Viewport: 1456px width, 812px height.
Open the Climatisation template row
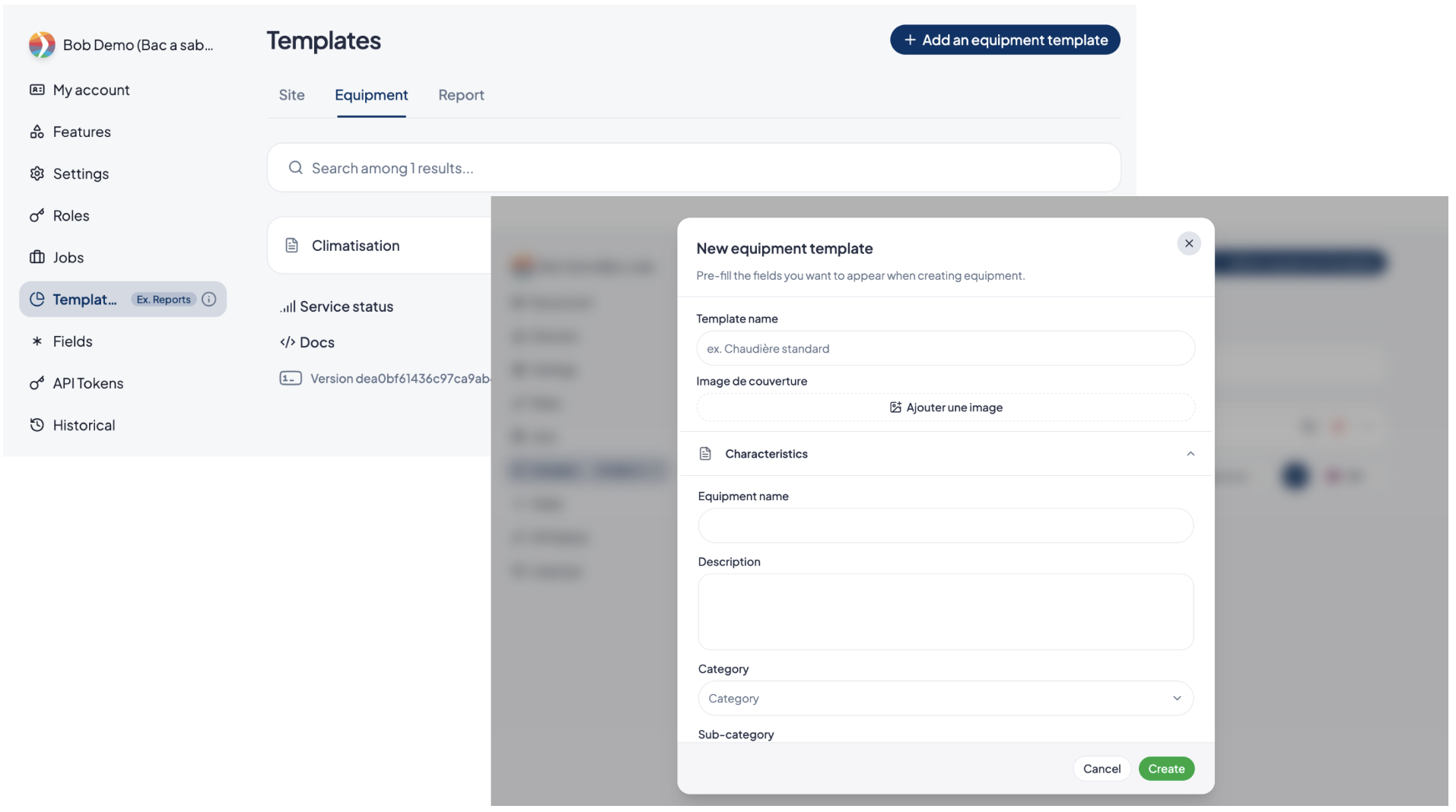380,246
